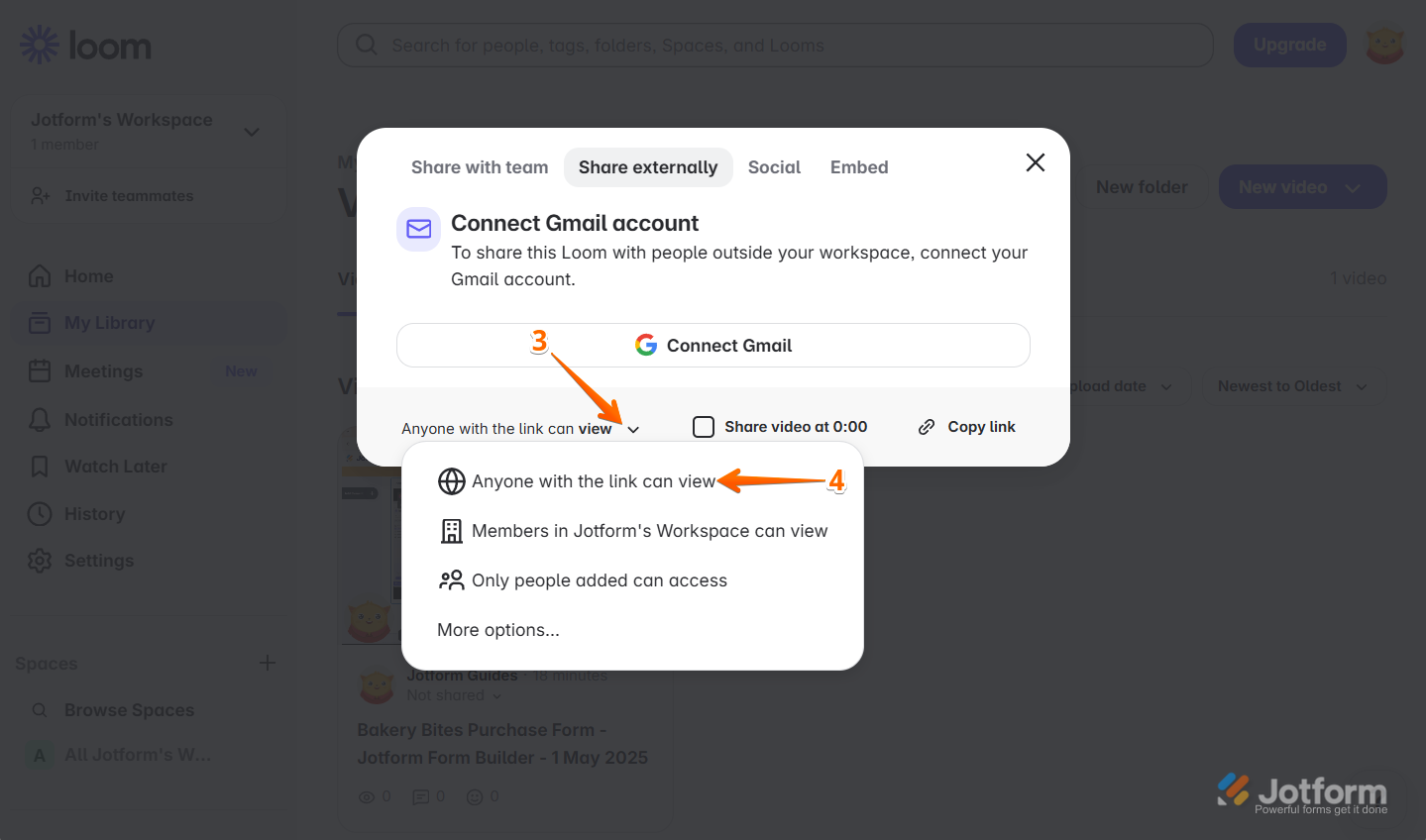Image resolution: width=1426 pixels, height=840 pixels.
Task: Expand the Jotform's Workspace switcher chevron
Action: coord(252,132)
